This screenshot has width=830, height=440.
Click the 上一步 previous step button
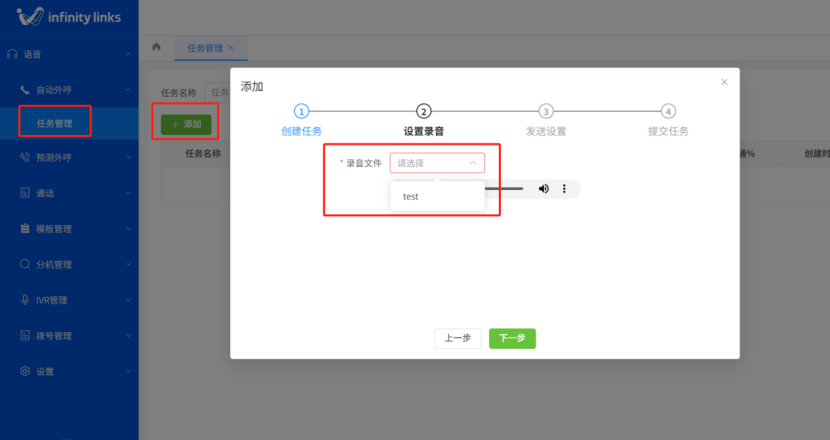click(x=458, y=338)
